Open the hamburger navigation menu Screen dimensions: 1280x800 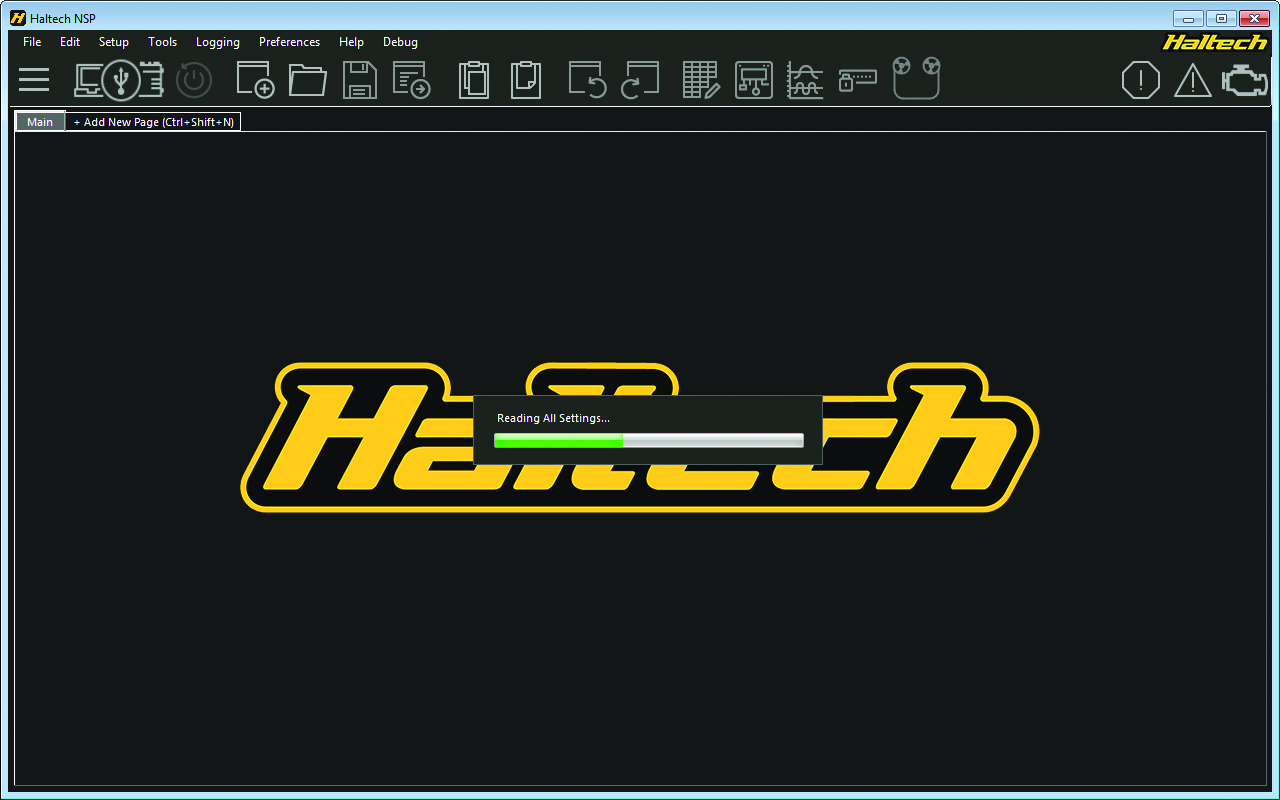34,80
